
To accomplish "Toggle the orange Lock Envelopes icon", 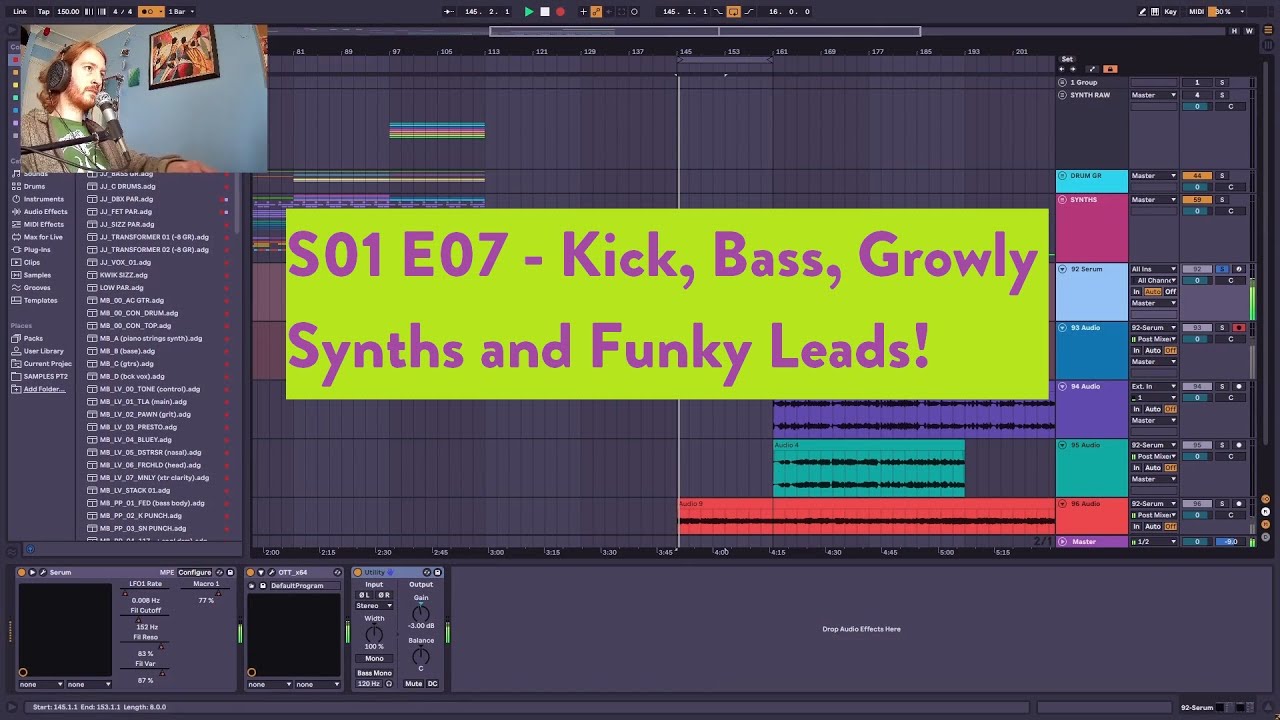I will coord(1110,69).
